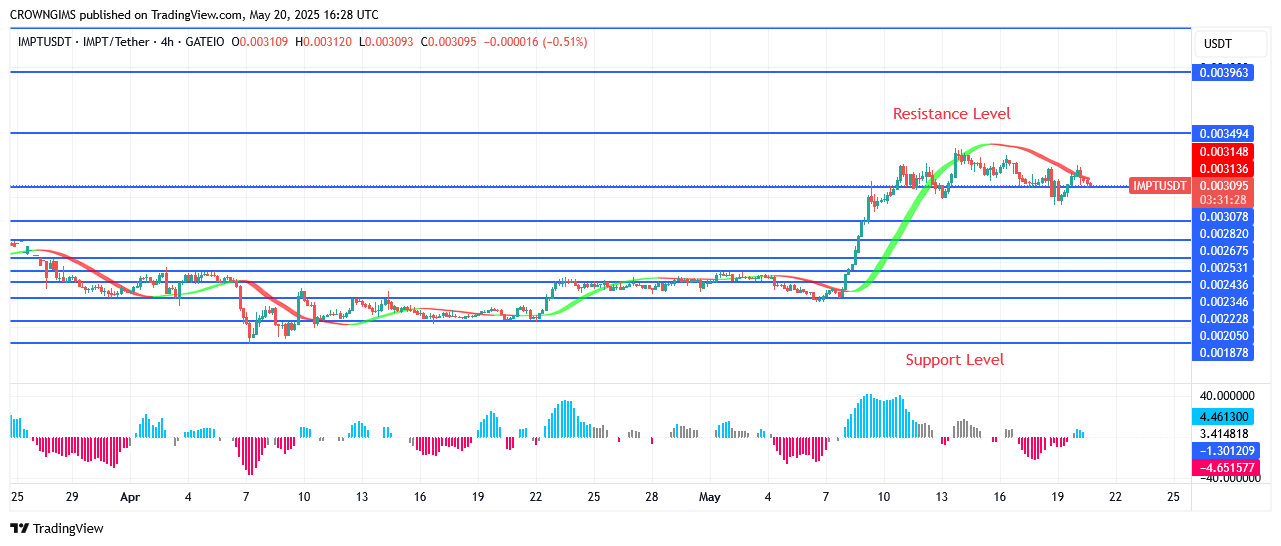Select the 0.001878 support price label
This screenshot has height=546, width=1281.
pyautogui.click(x=1225, y=353)
